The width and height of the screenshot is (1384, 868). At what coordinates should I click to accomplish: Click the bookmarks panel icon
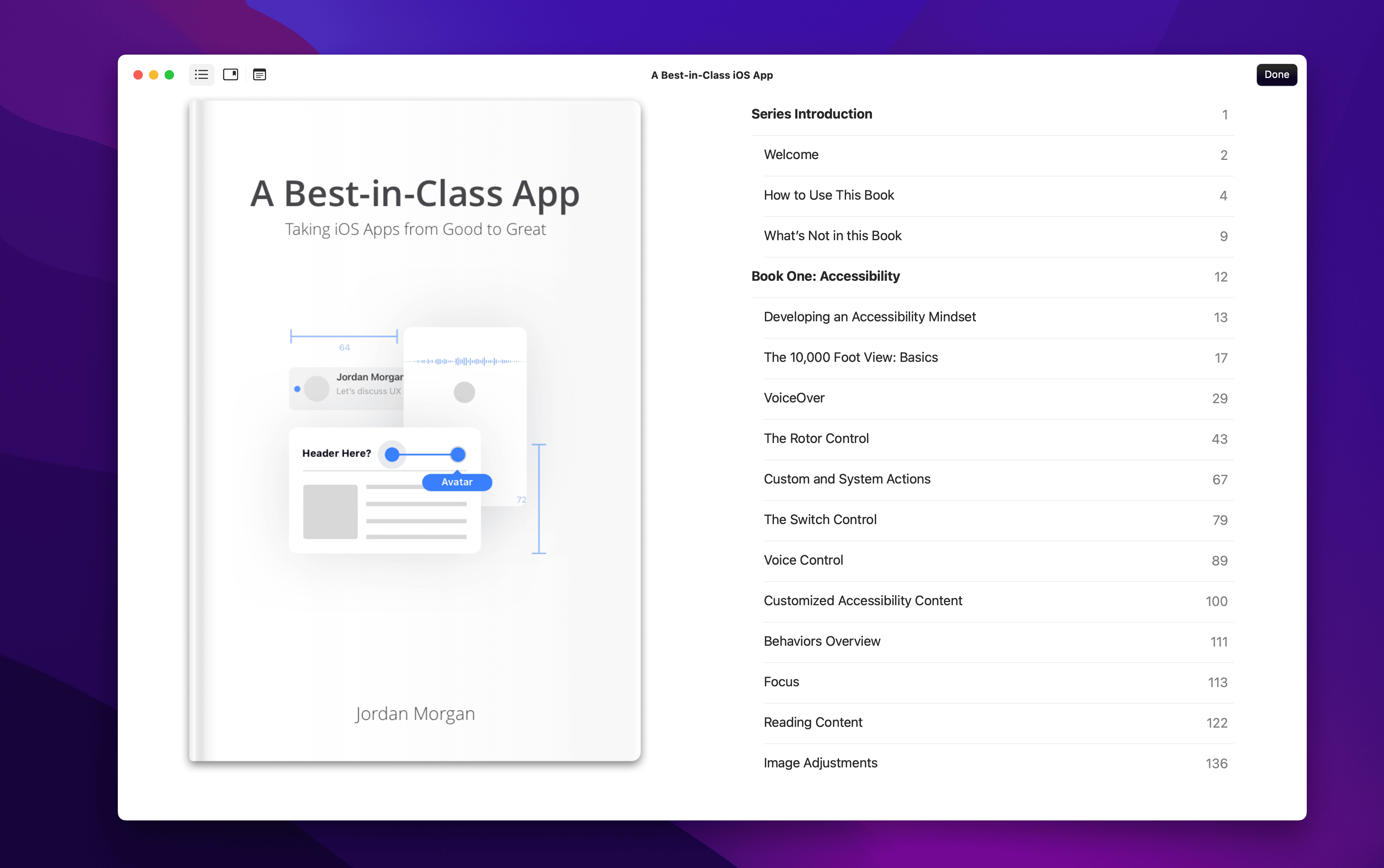(x=230, y=74)
